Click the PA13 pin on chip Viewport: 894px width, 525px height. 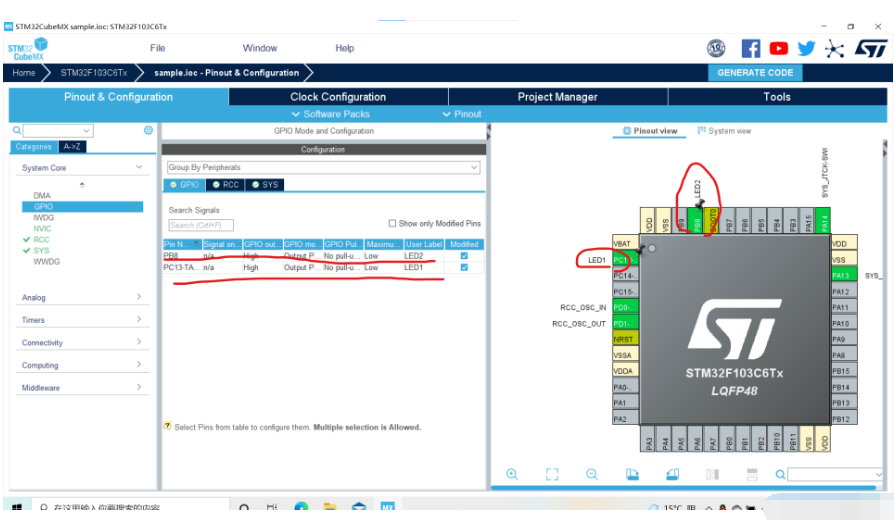(844, 275)
